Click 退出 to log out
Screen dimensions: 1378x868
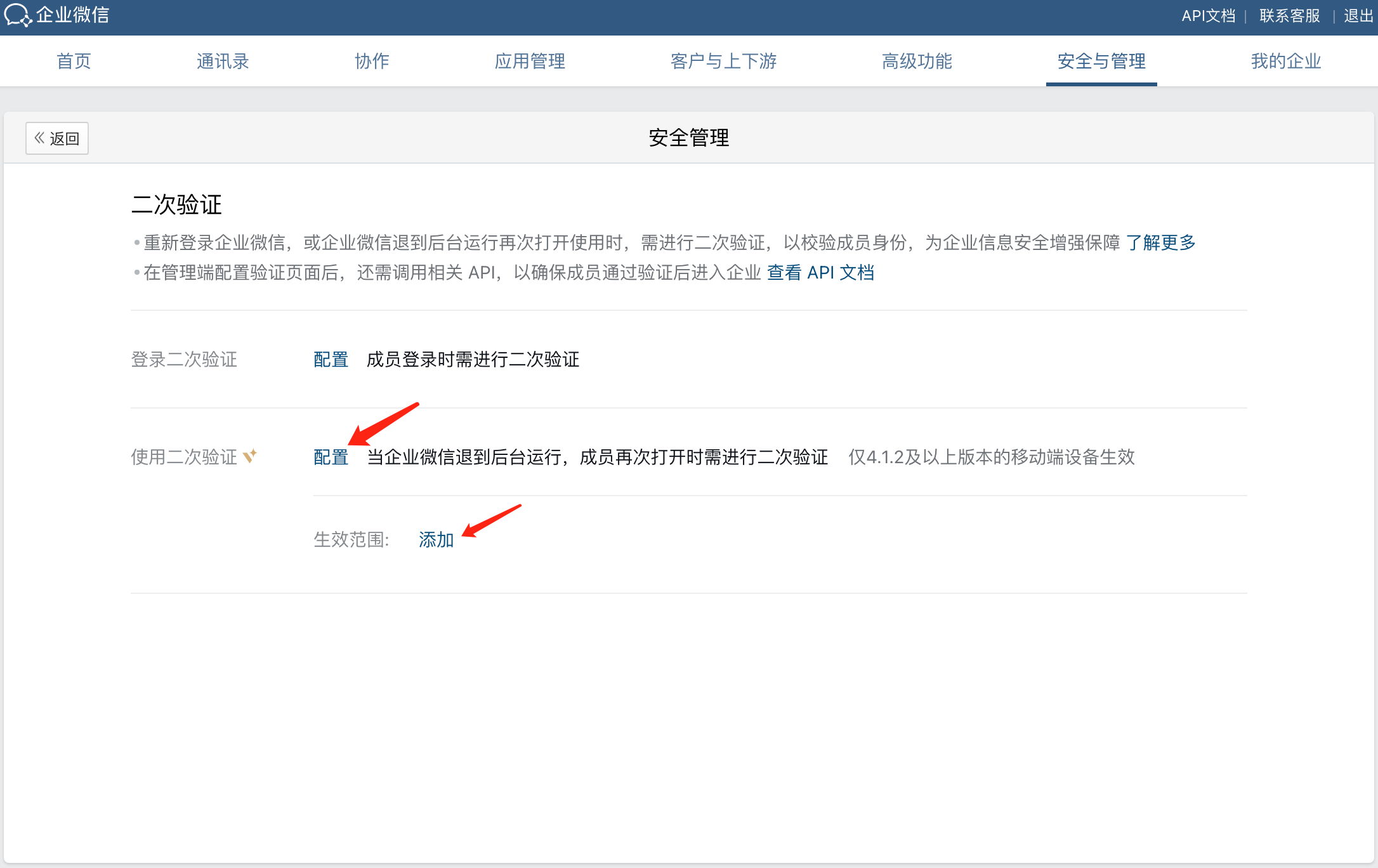1358,16
